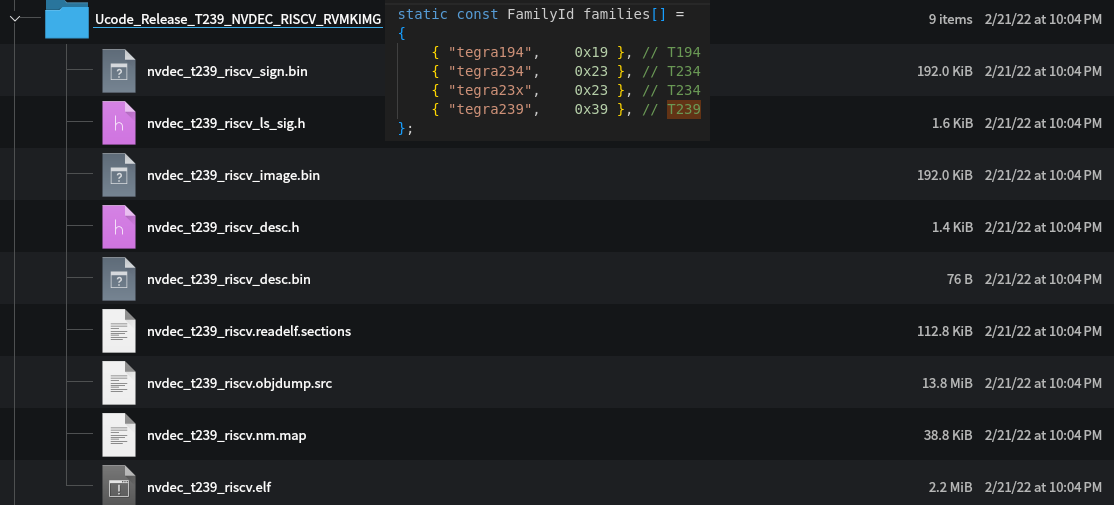This screenshot has width=1114, height=506.
Task: Click the 2.2 MiB size value
Action: pos(951,488)
